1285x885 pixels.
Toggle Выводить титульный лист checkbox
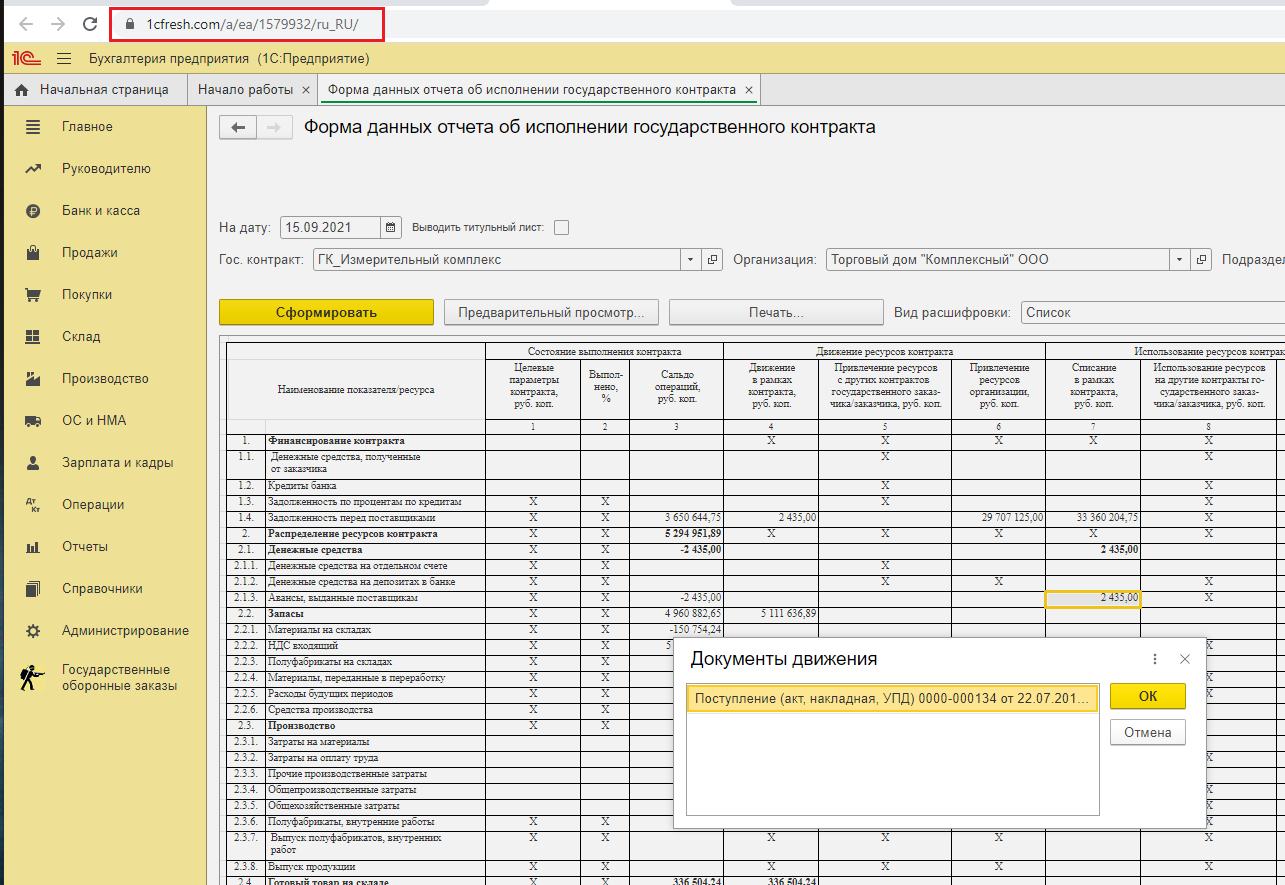[561, 227]
